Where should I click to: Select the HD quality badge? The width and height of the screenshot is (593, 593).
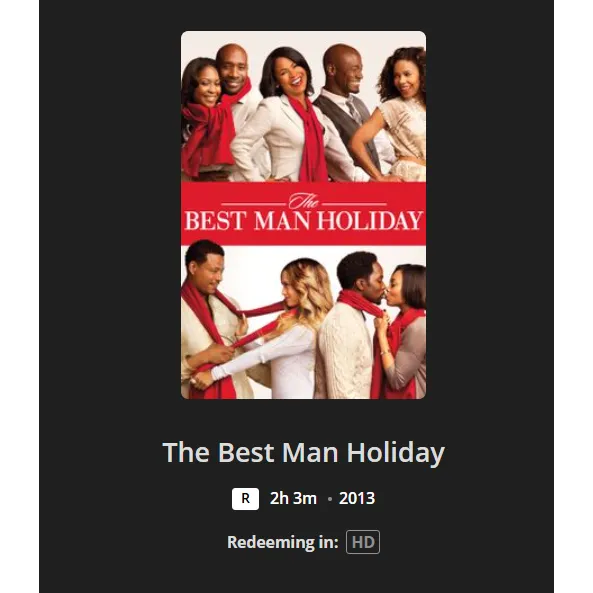363,542
